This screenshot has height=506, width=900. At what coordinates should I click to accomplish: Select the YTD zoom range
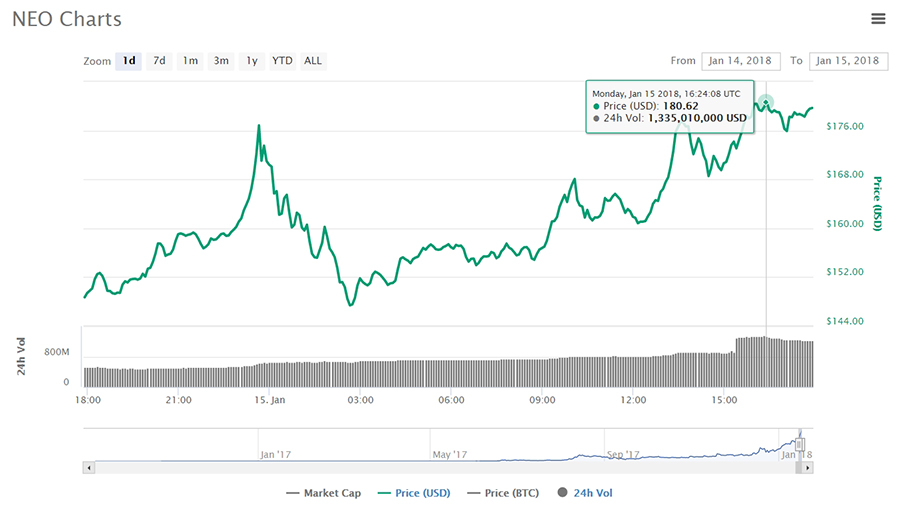click(x=282, y=61)
